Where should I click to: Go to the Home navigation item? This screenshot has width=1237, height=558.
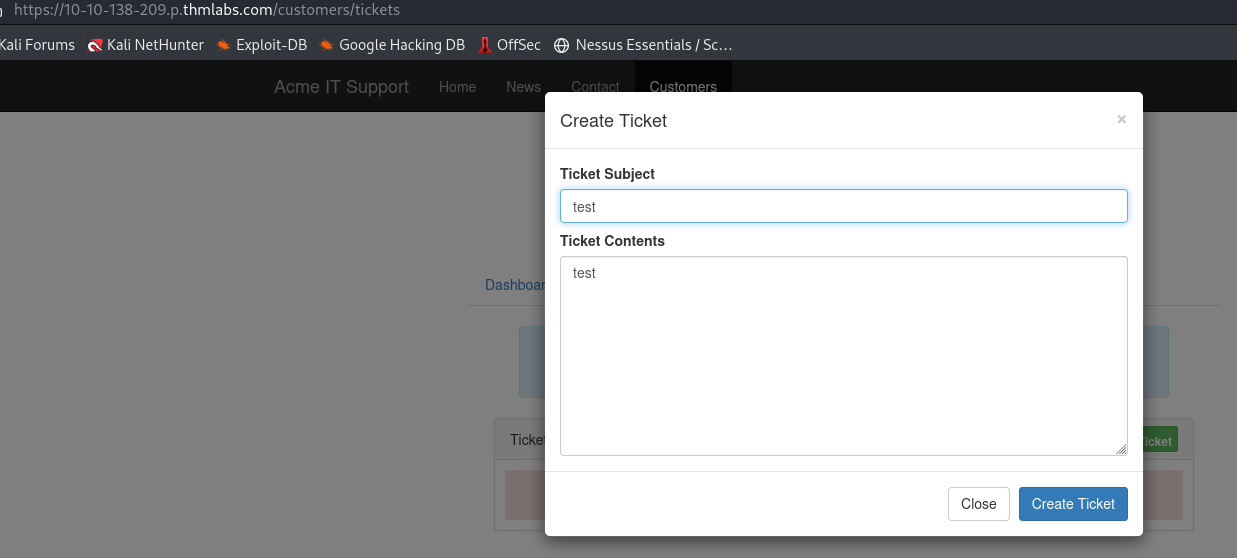(x=457, y=87)
